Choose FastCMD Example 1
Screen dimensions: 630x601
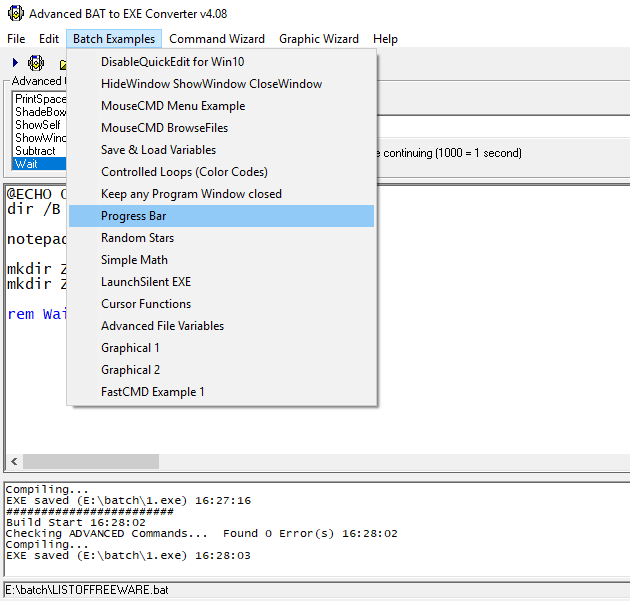click(221, 392)
